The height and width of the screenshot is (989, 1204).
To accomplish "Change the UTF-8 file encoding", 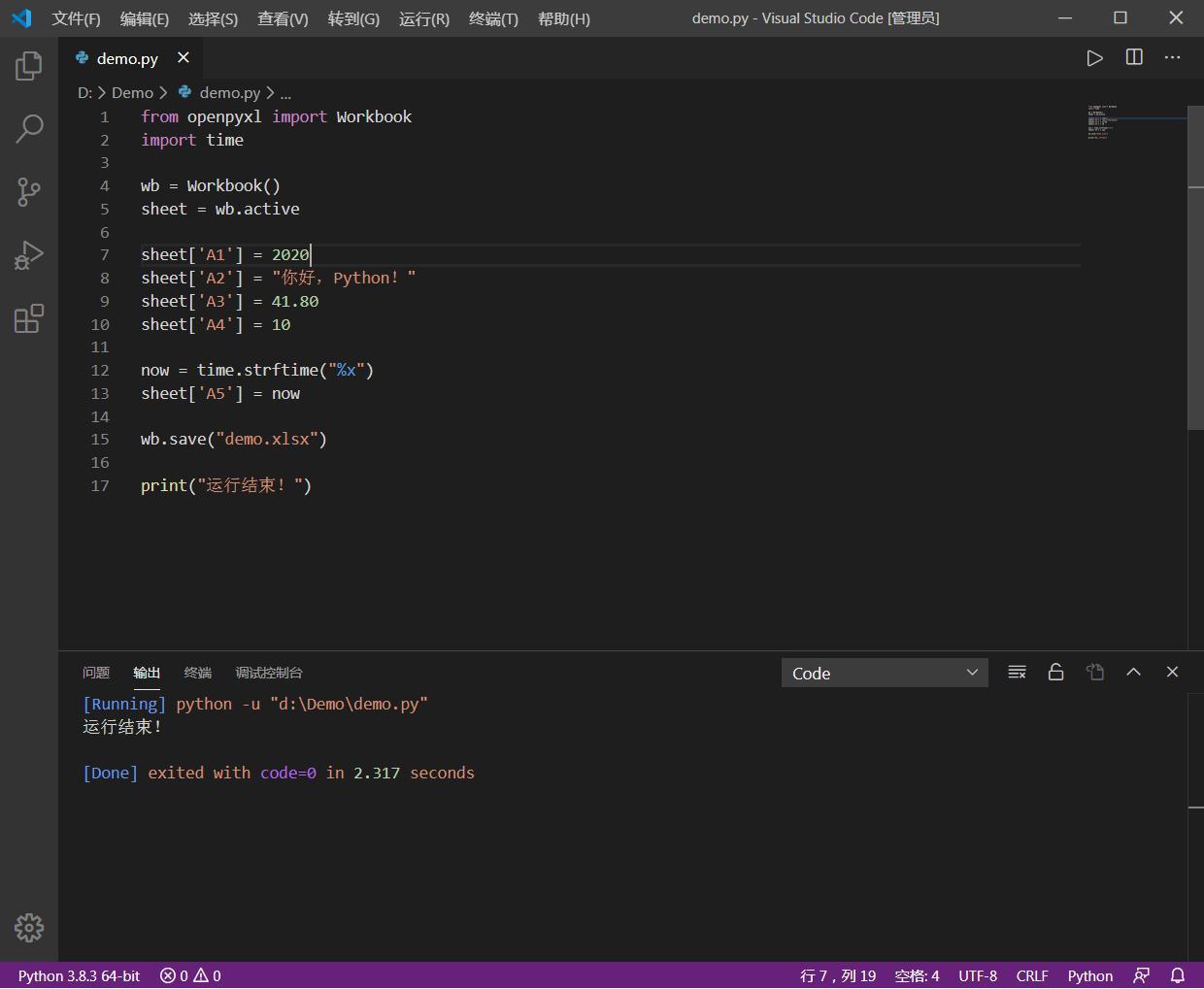I will [x=977, y=975].
